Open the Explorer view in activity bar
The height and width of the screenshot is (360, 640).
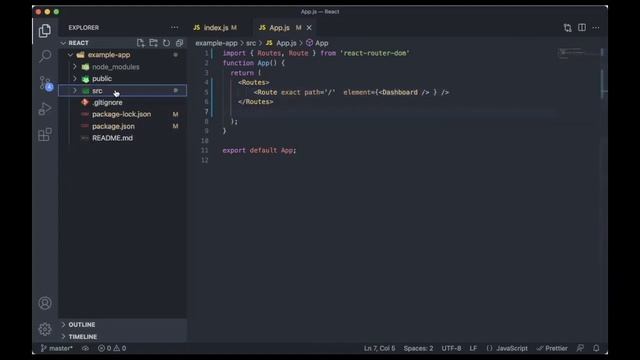pyautogui.click(x=45, y=31)
